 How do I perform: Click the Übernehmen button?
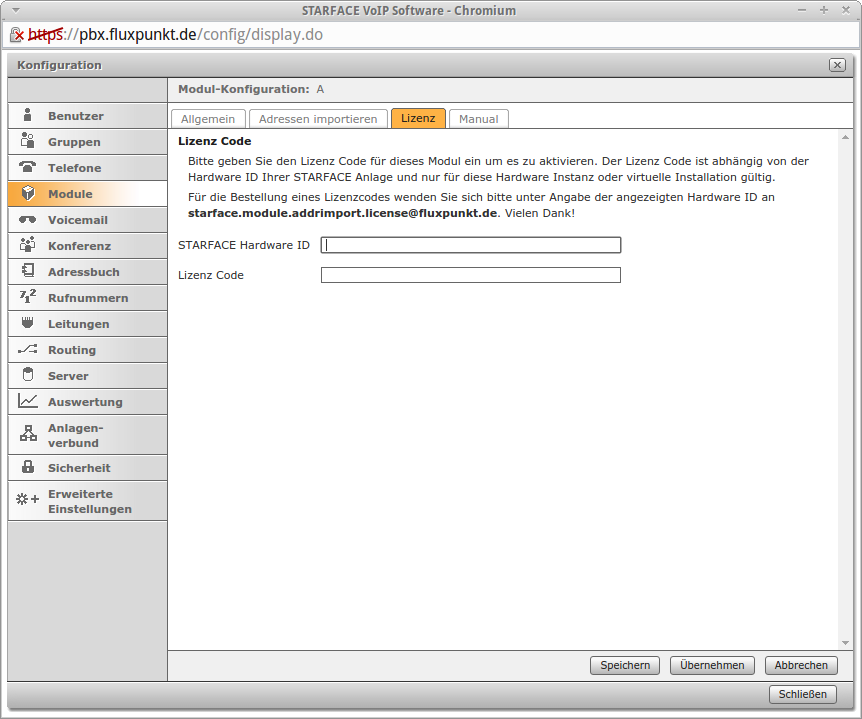click(x=712, y=665)
